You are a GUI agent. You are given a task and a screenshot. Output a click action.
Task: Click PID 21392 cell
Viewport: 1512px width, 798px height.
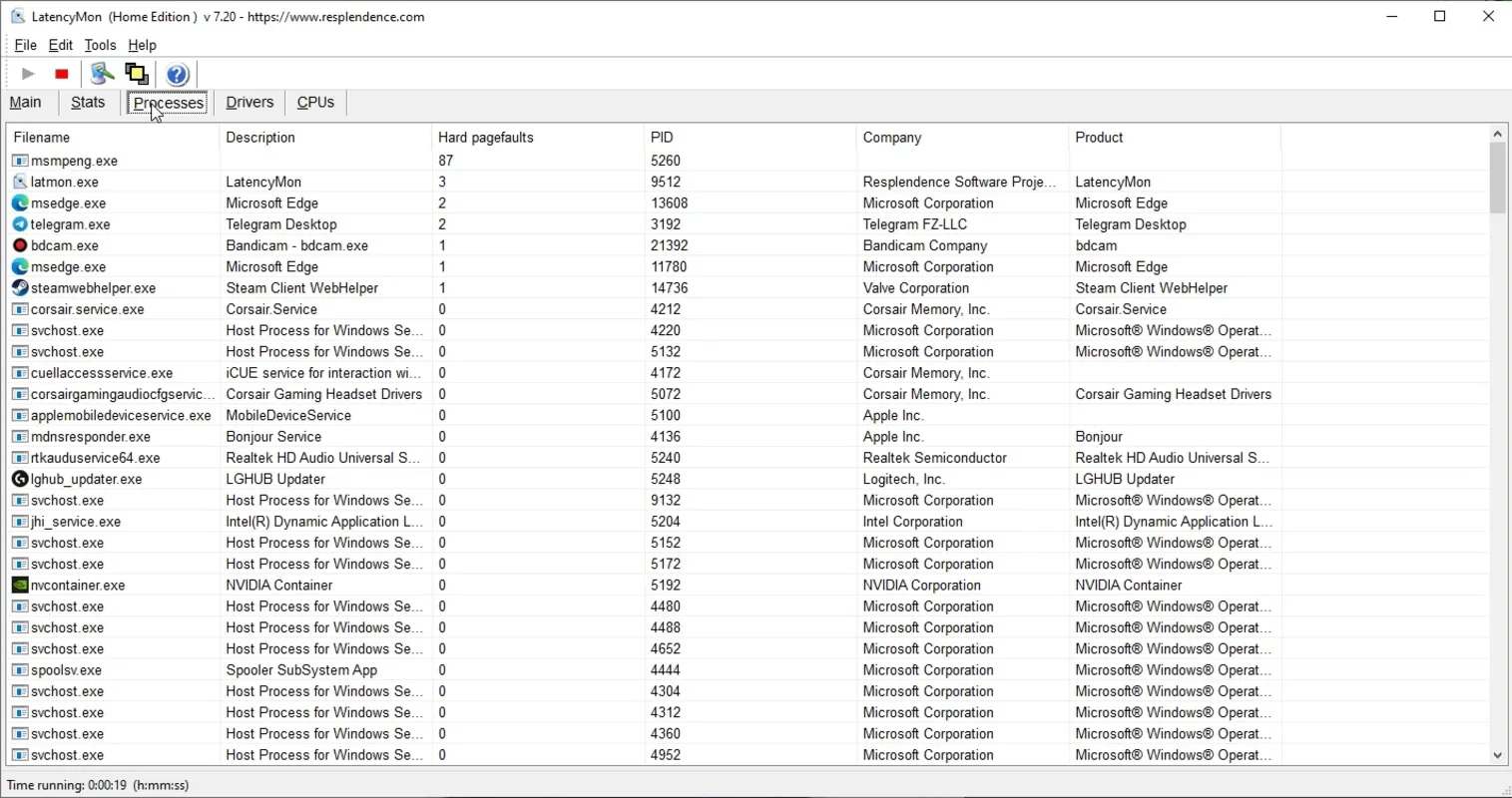(x=670, y=245)
